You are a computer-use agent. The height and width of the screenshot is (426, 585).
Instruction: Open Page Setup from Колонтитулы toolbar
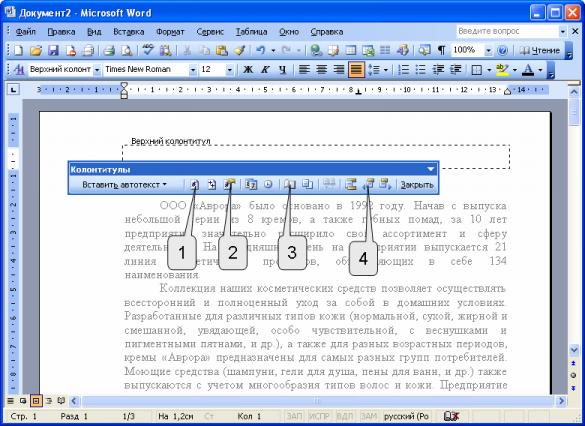click(290, 185)
